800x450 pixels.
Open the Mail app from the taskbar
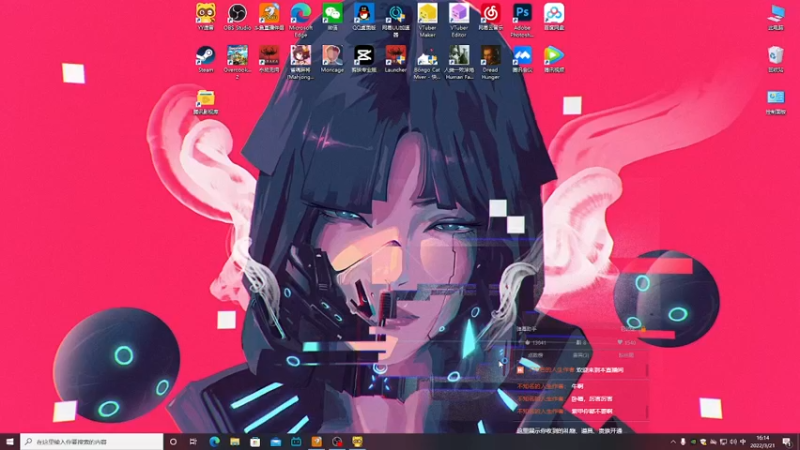click(x=276, y=441)
